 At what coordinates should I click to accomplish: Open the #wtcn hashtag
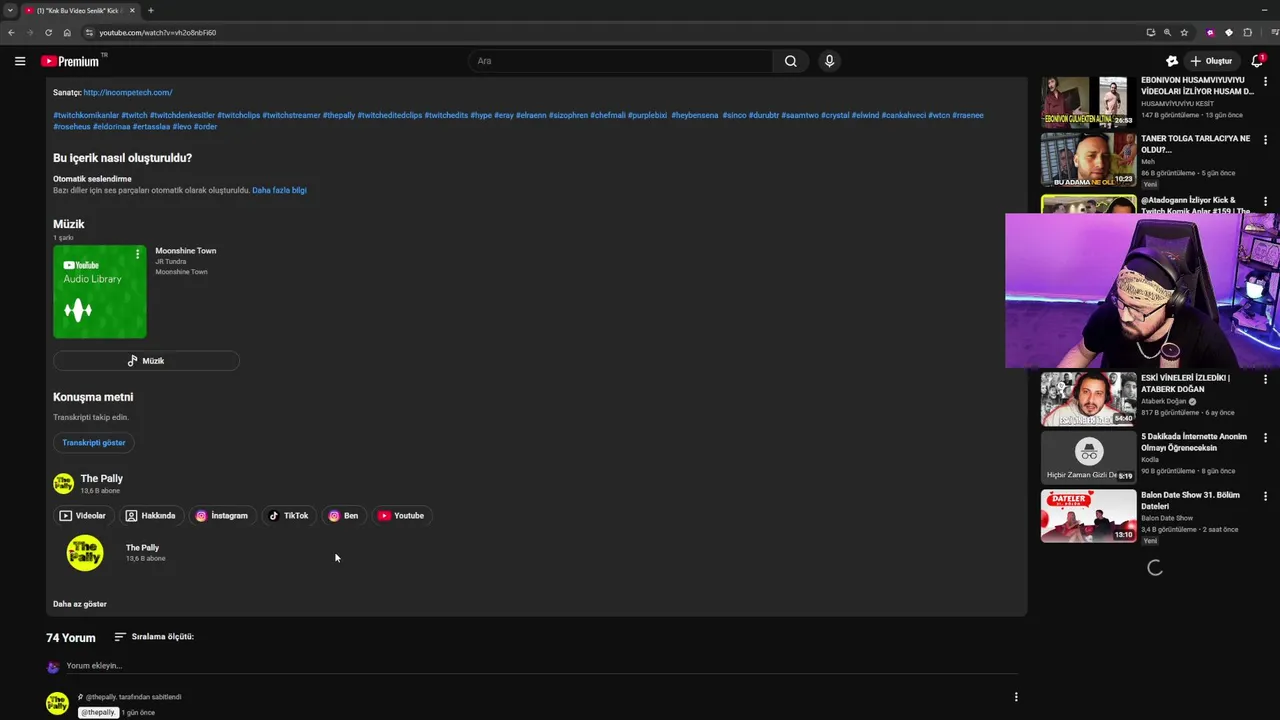(939, 115)
